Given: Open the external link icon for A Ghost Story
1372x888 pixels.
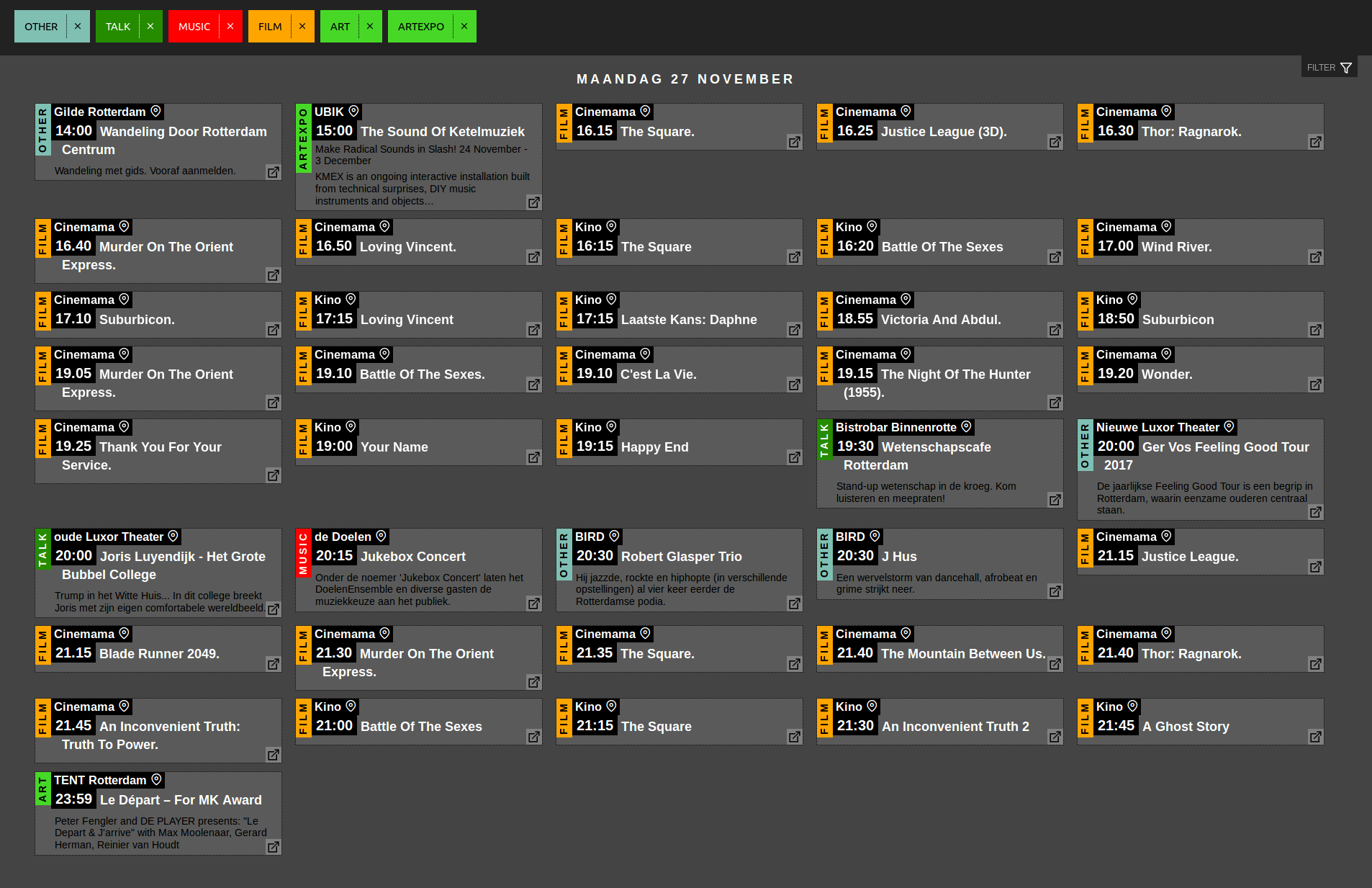Looking at the screenshot, I should [x=1316, y=737].
